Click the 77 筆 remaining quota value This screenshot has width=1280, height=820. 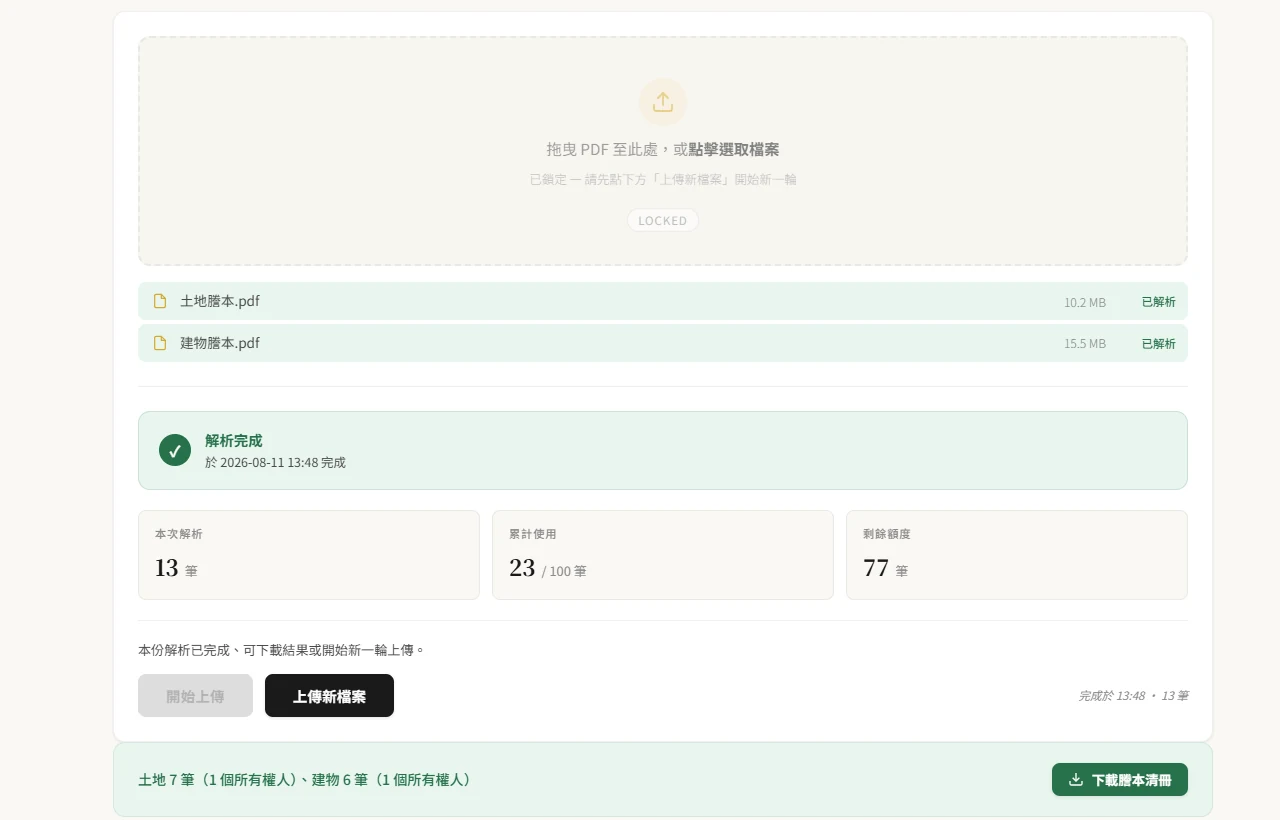[x=886, y=569]
